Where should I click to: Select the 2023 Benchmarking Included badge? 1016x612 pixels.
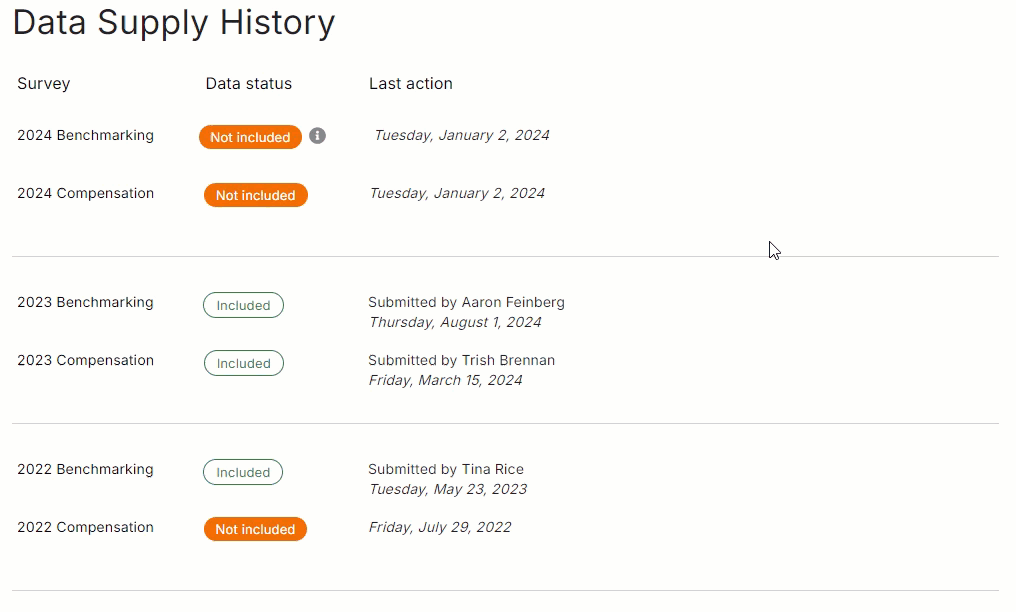(x=243, y=305)
